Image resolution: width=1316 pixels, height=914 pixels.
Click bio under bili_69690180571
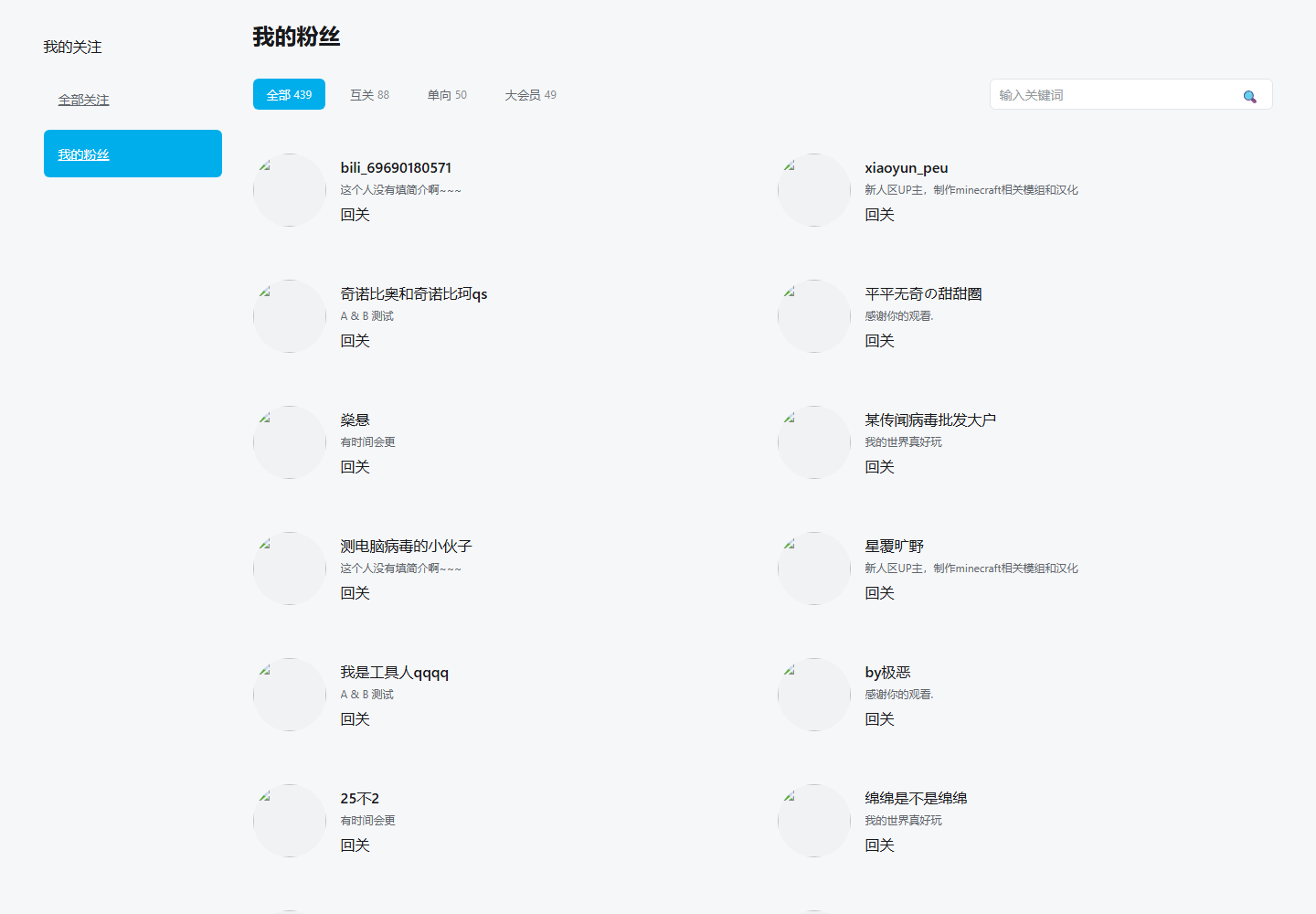[x=400, y=190]
